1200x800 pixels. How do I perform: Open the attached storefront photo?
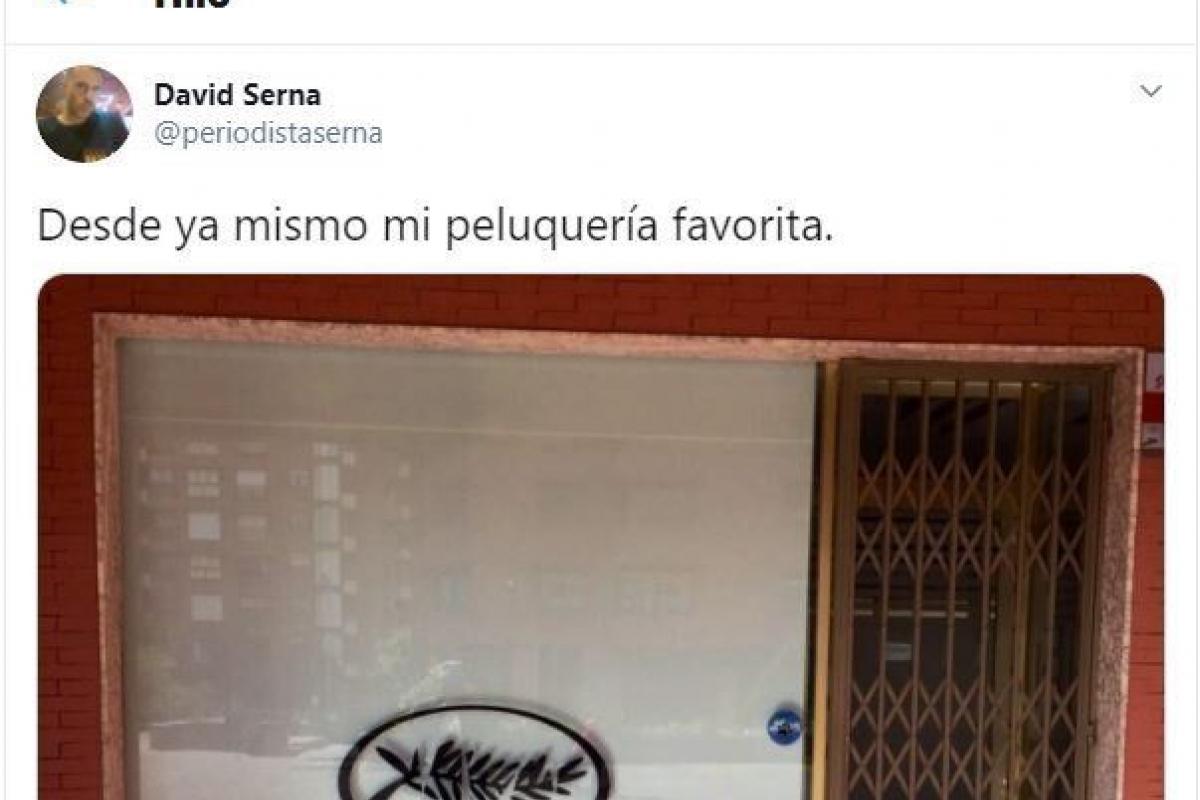pos(601,537)
